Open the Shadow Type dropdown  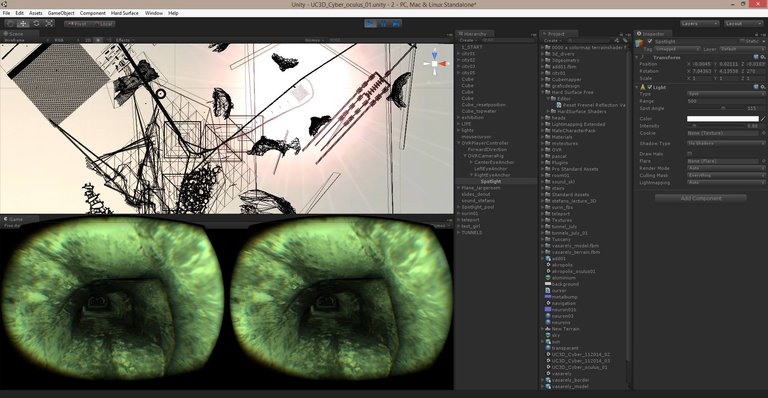tap(725, 143)
